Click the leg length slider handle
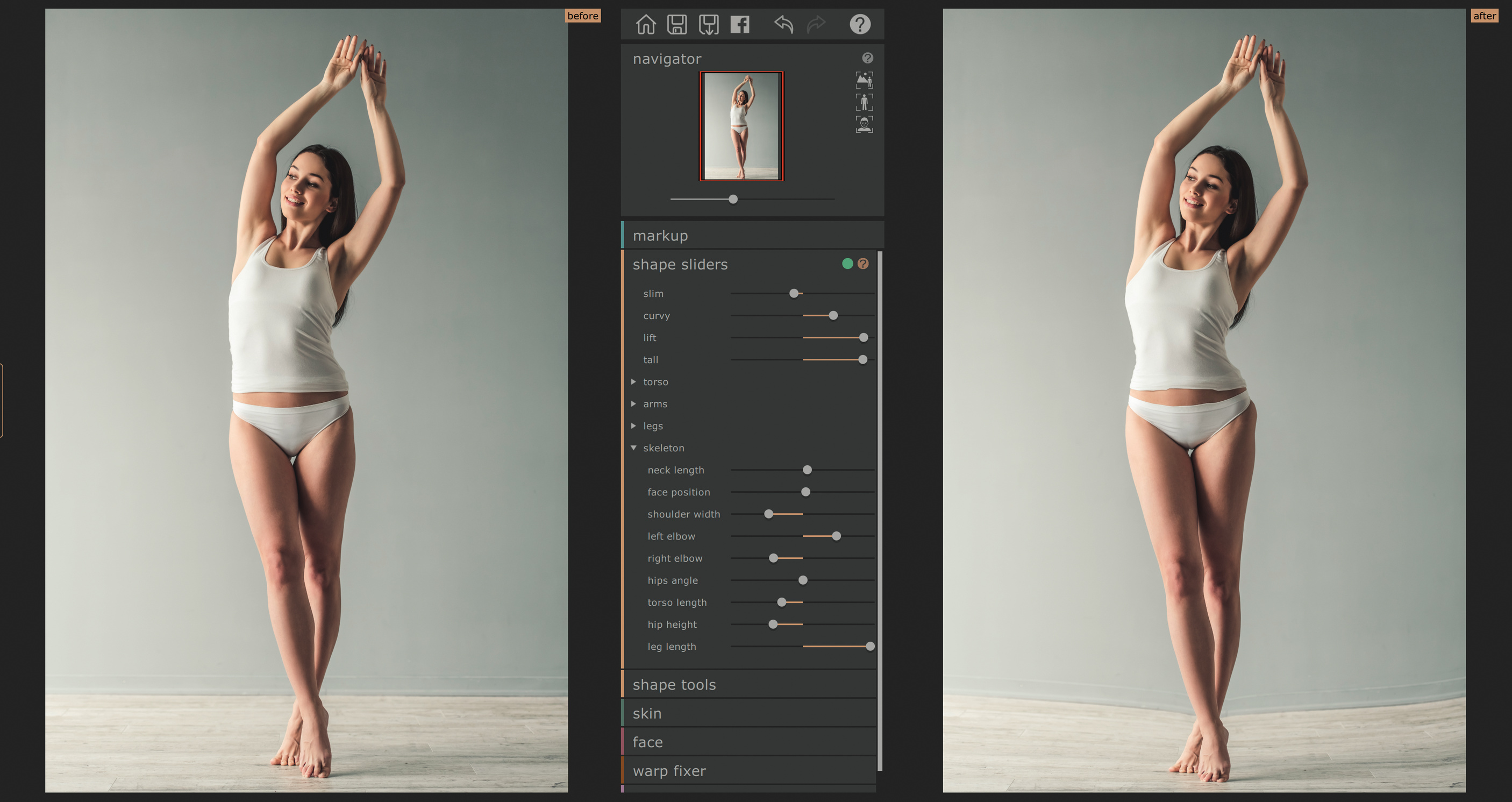Viewport: 1512px width, 802px height. tap(870, 647)
